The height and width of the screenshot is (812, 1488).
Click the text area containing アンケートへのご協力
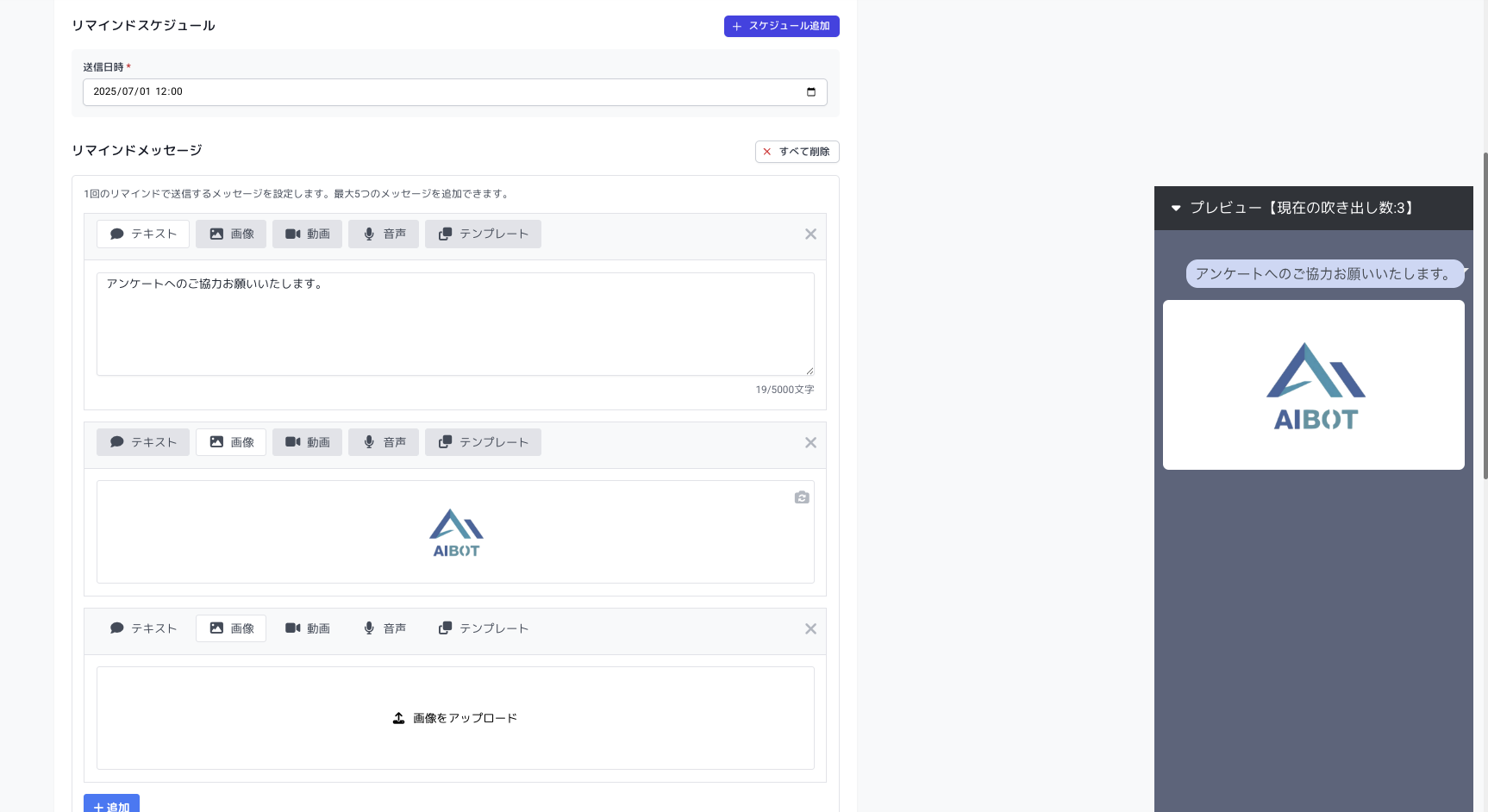tap(455, 324)
